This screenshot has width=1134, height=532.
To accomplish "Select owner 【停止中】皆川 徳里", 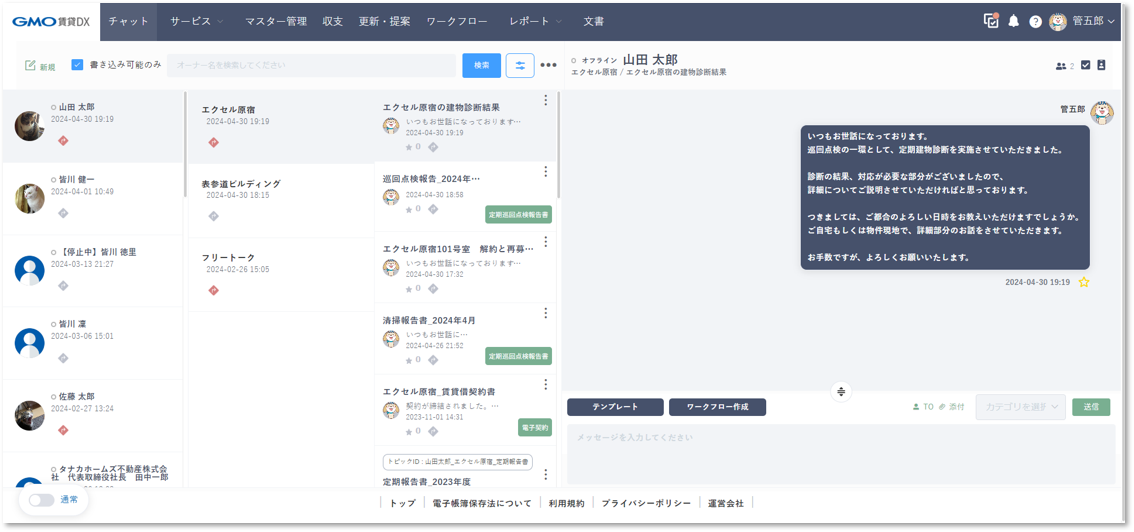I will click(x=93, y=270).
